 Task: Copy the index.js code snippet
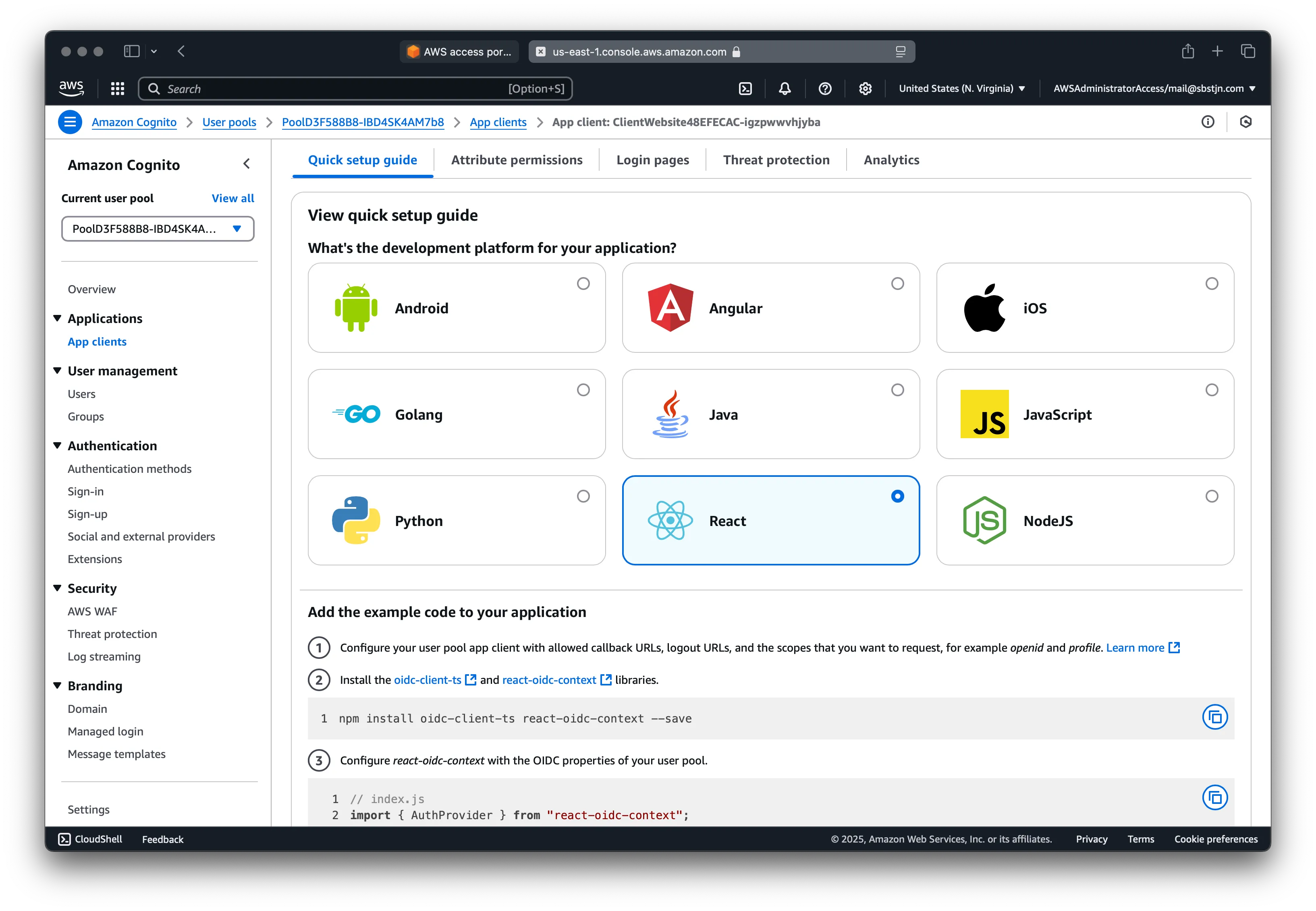click(1215, 797)
